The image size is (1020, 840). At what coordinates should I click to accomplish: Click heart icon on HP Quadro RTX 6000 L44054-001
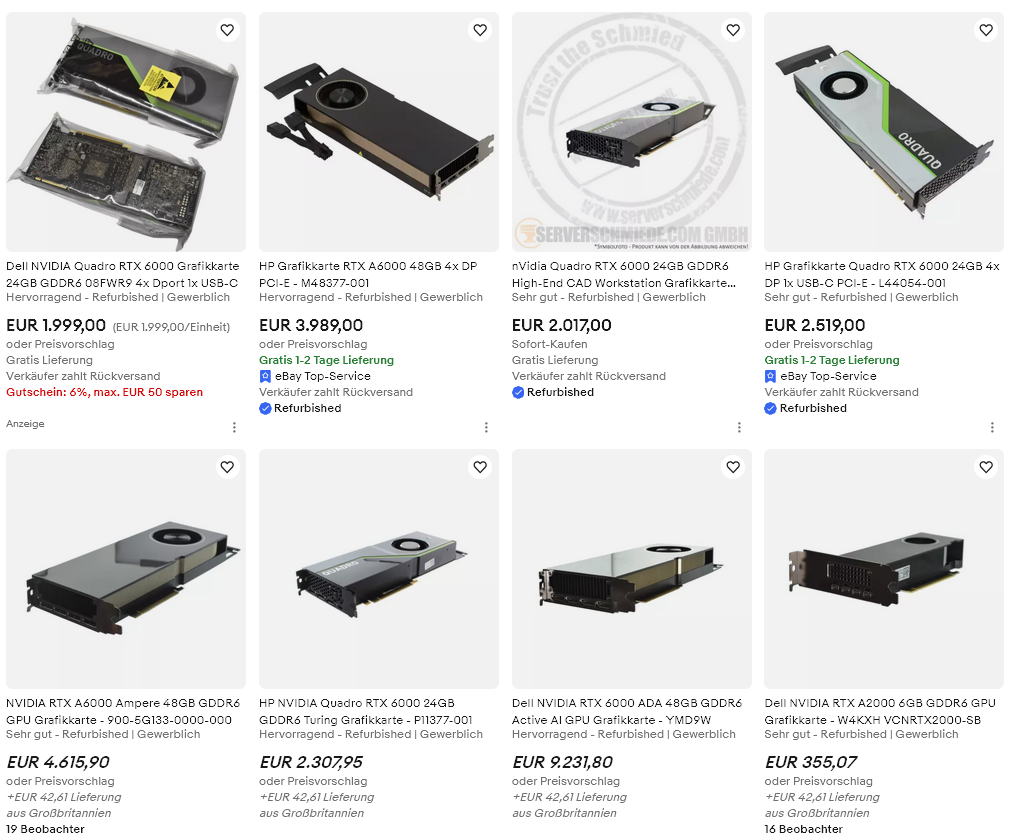tap(986, 30)
